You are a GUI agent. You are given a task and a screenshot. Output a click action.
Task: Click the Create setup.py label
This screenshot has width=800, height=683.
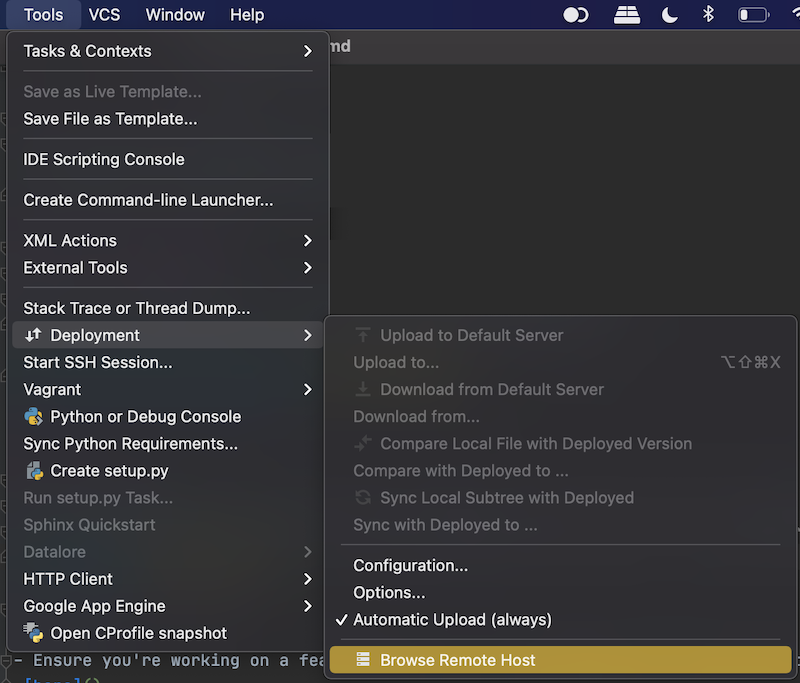[x=109, y=471]
